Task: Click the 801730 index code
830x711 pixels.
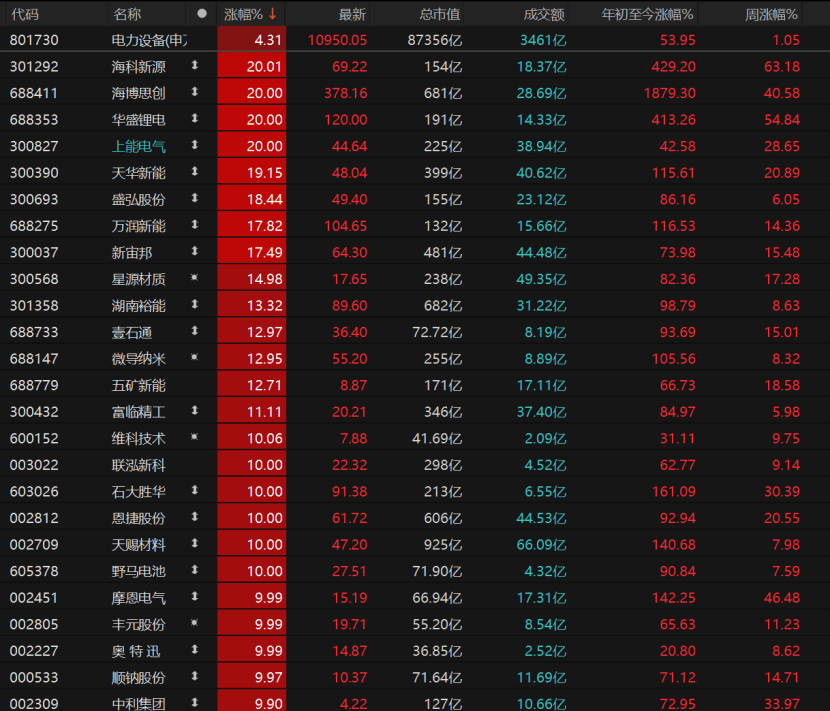Action: tap(32, 39)
